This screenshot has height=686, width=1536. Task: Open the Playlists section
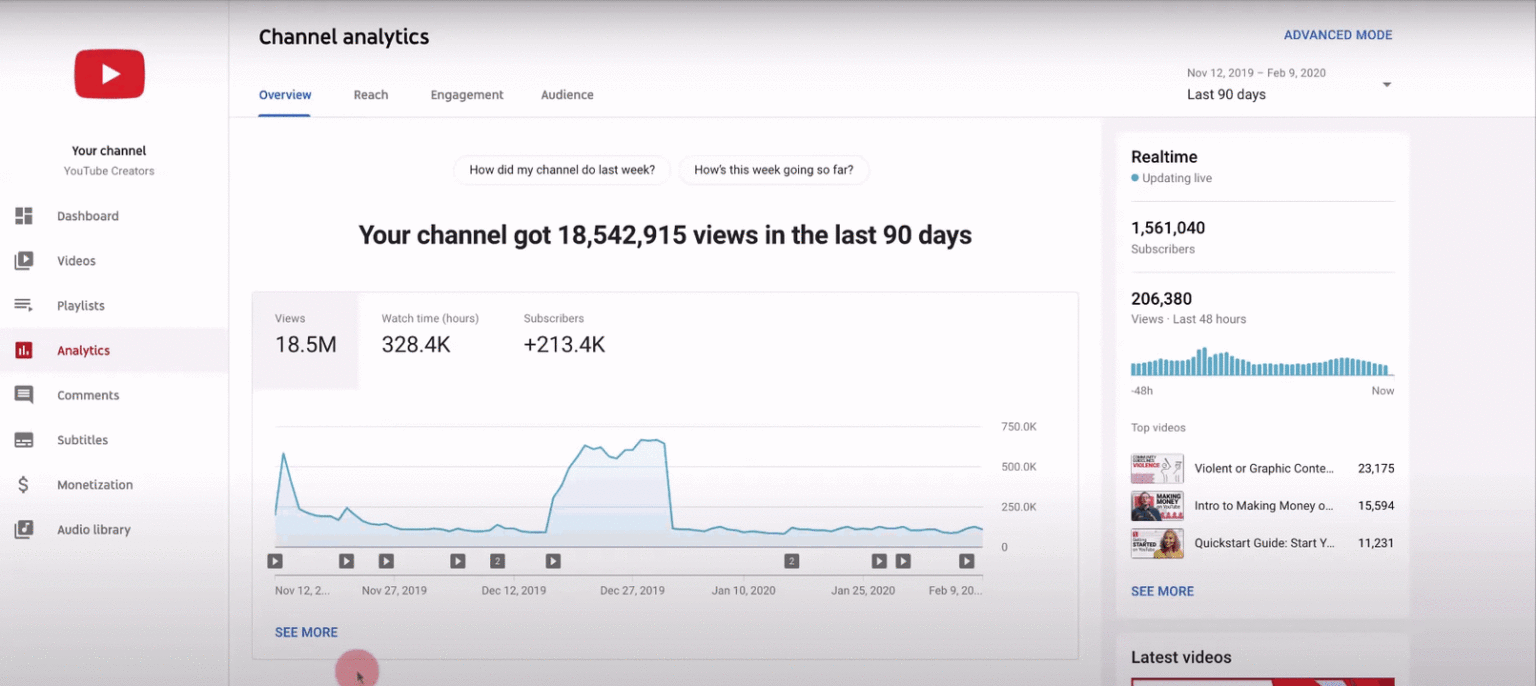pyautogui.click(x=80, y=305)
